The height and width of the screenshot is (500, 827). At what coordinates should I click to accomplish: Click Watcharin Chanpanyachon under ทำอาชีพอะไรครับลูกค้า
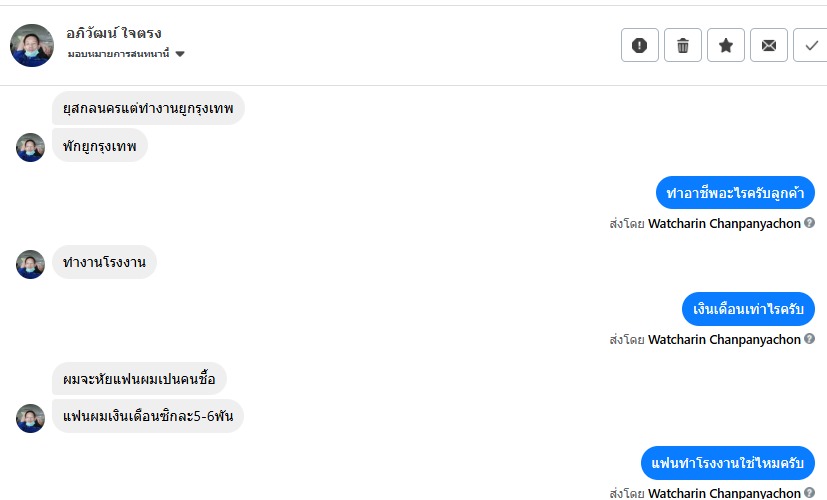coord(724,224)
